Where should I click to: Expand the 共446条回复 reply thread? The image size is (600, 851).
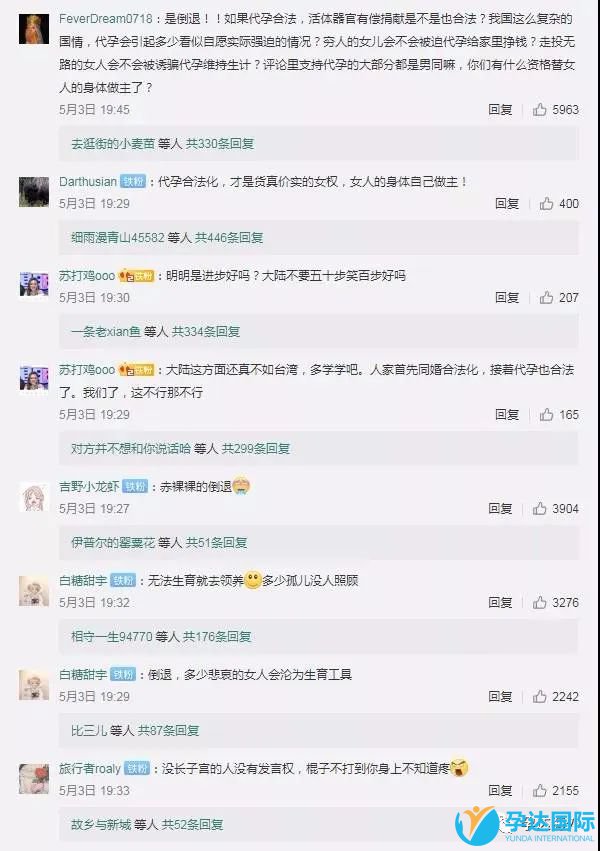click(229, 238)
